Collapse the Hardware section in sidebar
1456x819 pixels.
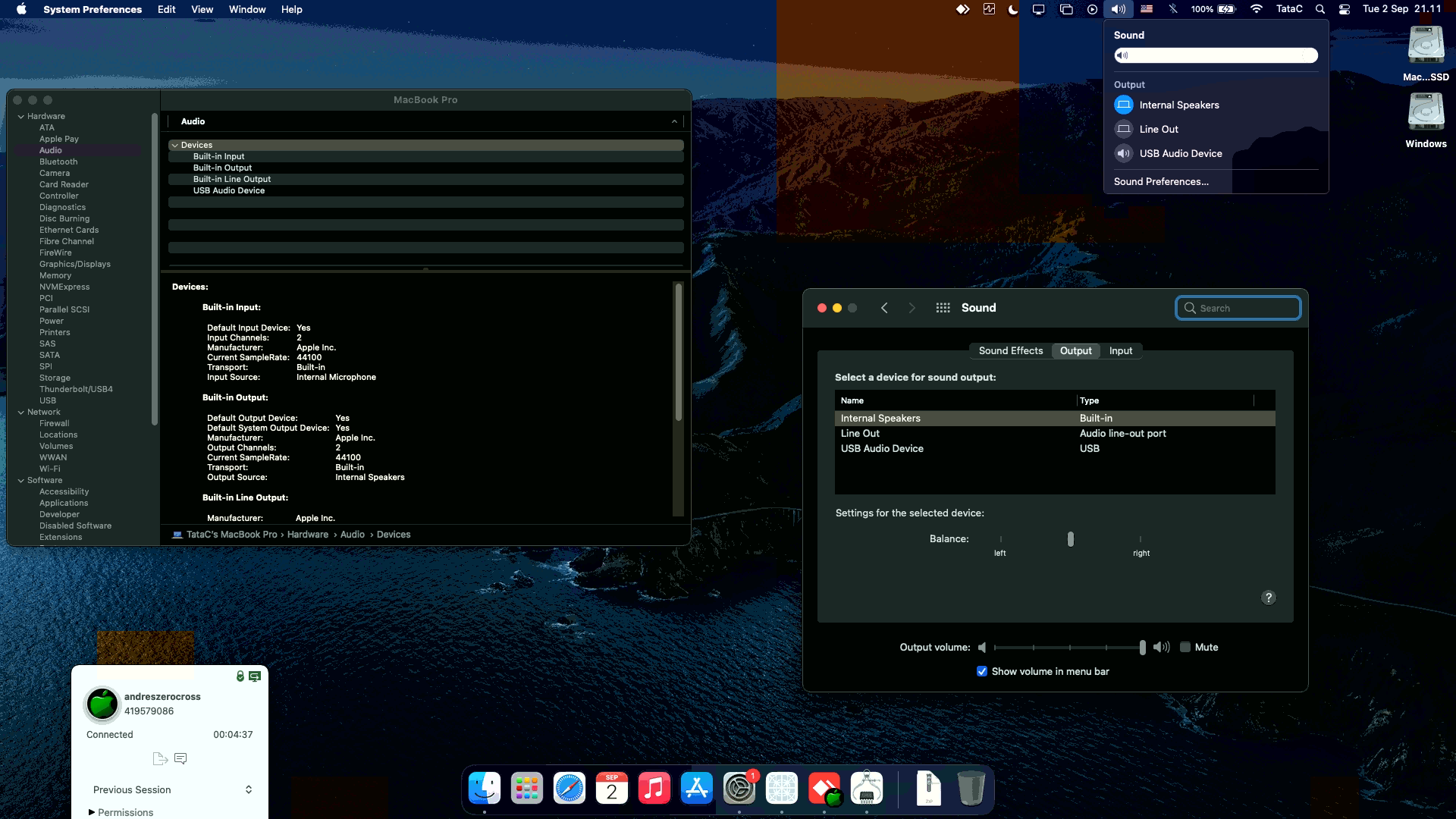pos(21,116)
